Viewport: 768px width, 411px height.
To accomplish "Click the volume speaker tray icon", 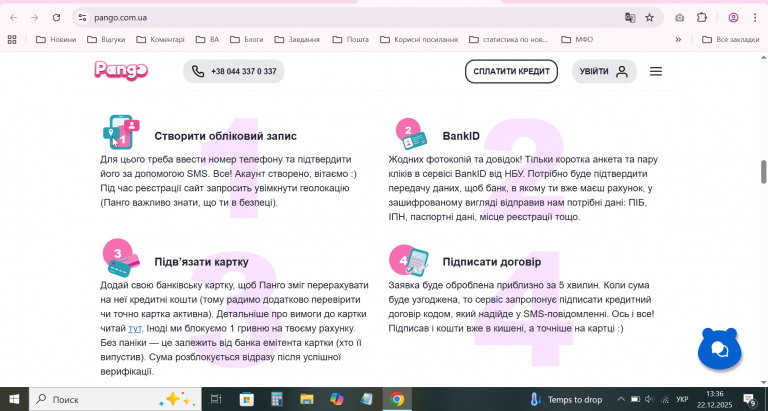I will point(649,399).
